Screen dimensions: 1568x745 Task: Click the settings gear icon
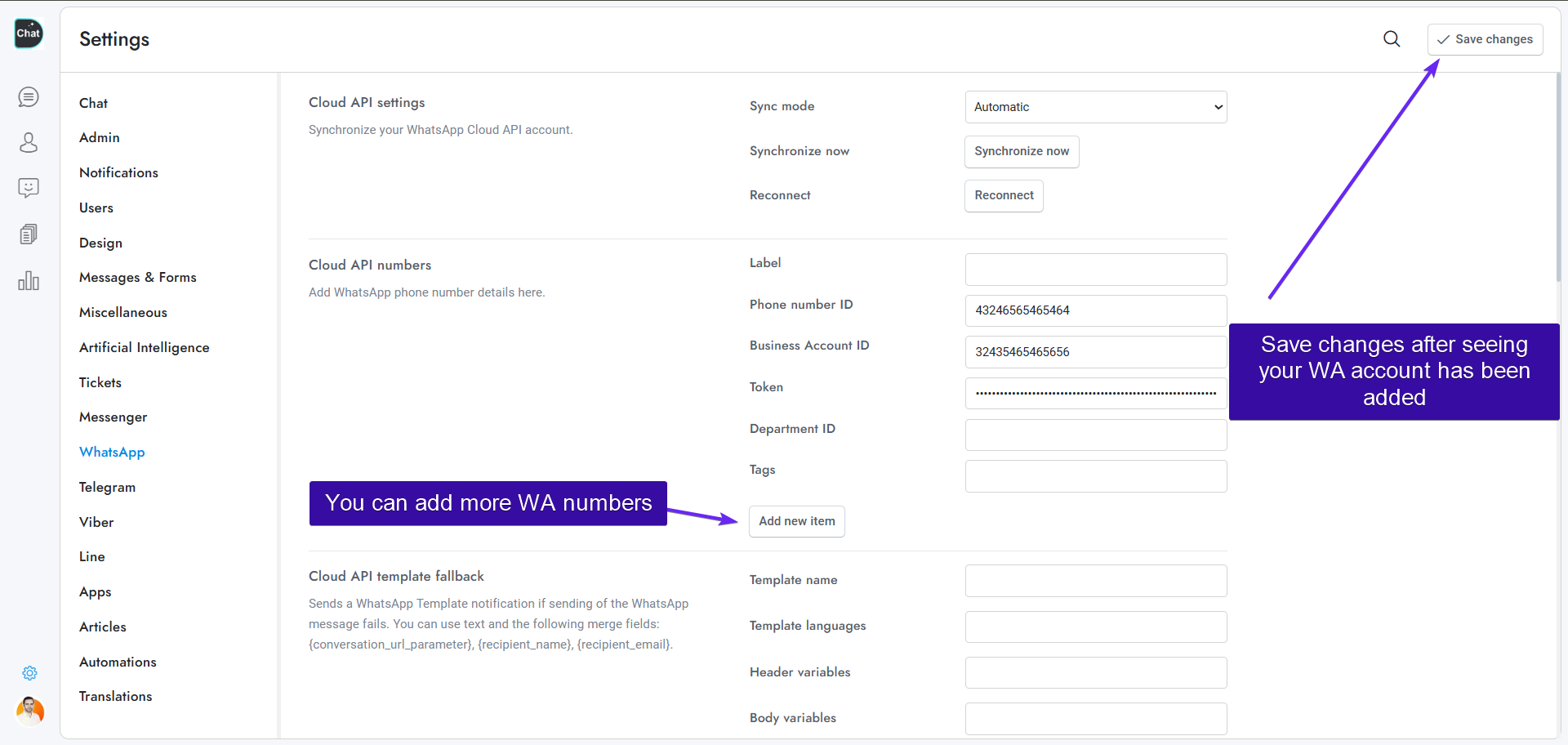(x=29, y=673)
